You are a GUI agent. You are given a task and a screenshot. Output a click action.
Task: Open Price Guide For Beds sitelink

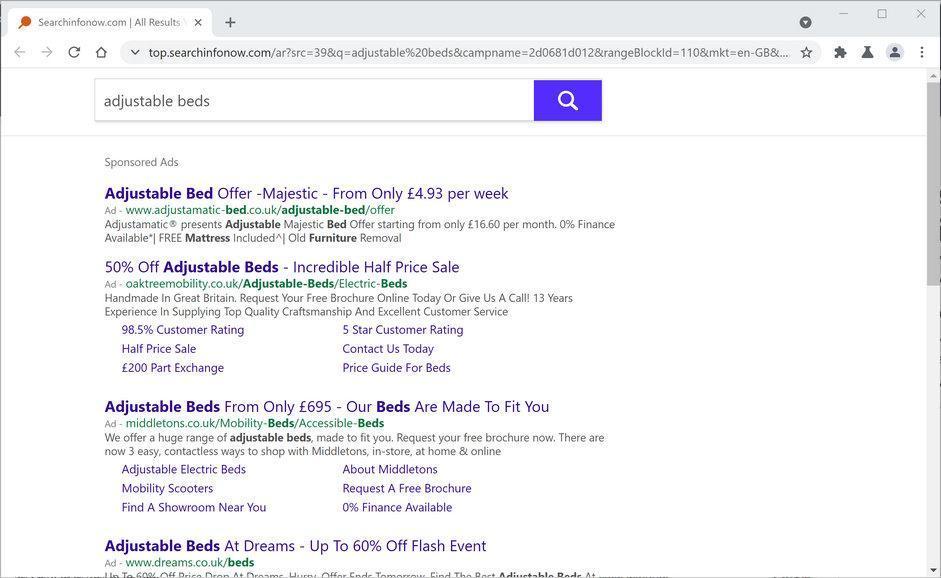(x=396, y=368)
